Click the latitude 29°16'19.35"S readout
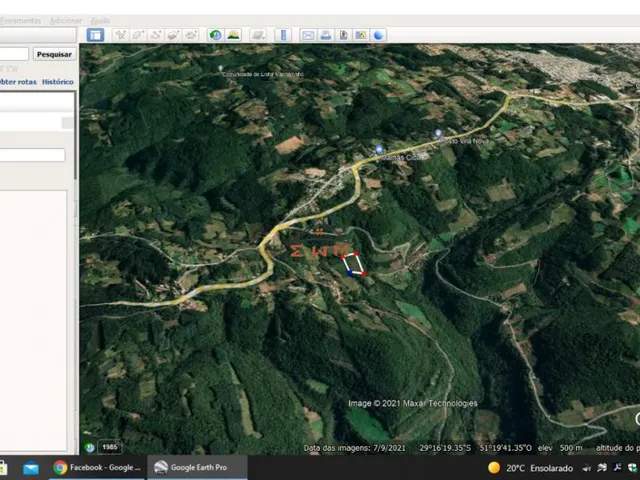Image resolution: width=640 pixels, height=480 pixels. (x=445, y=448)
